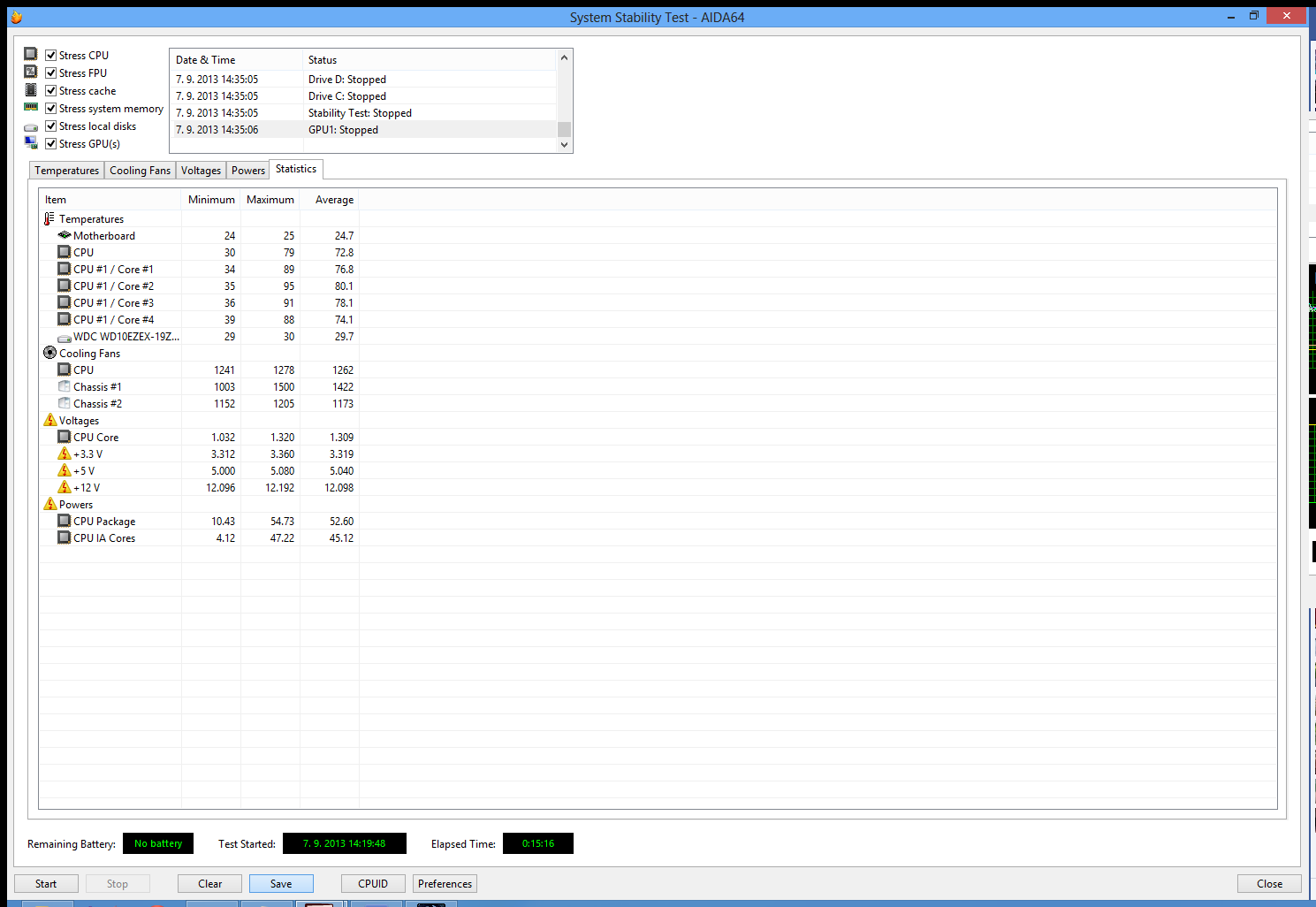
Task: Click the "No battery" indicator
Action: [158, 843]
